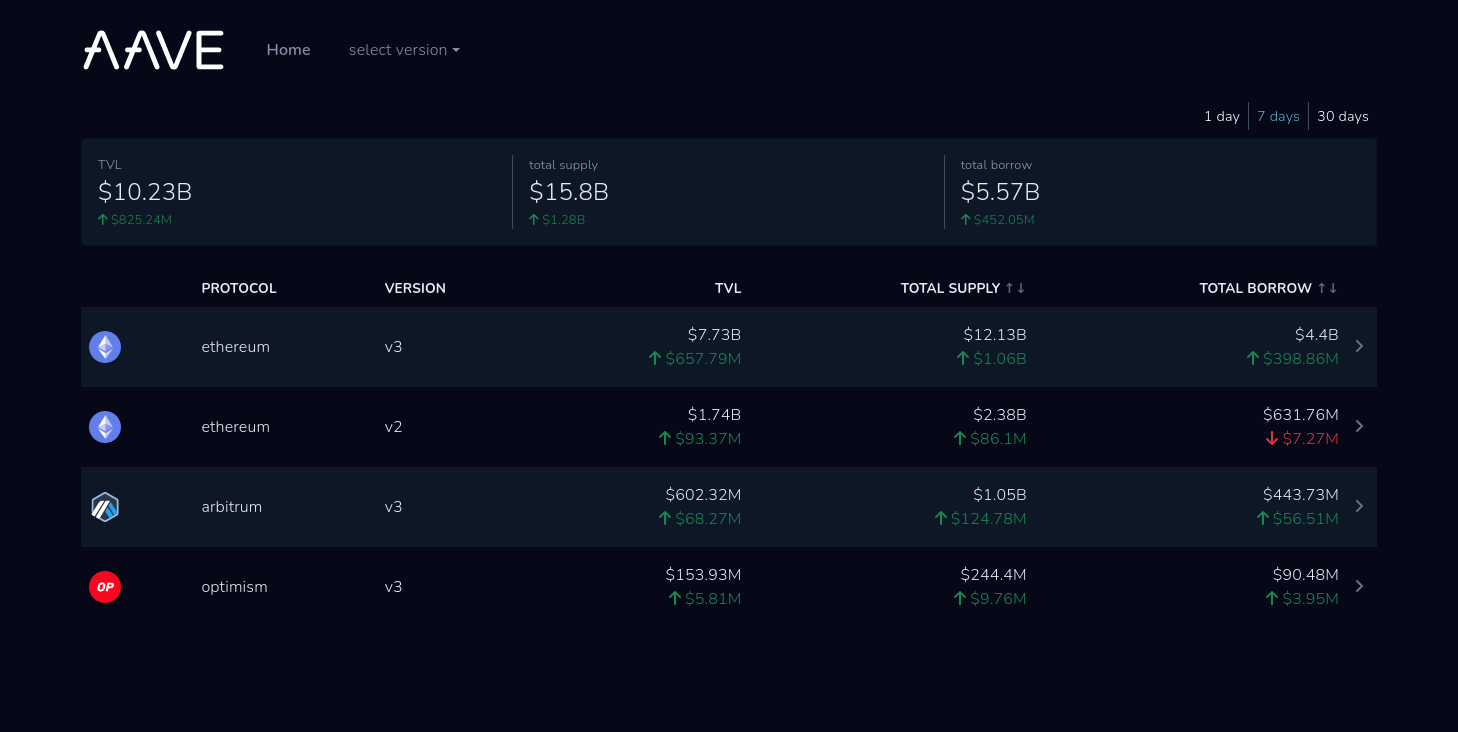1458x732 pixels.
Task: Click the PROTOCOL column header
Action: pyautogui.click(x=239, y=288)
